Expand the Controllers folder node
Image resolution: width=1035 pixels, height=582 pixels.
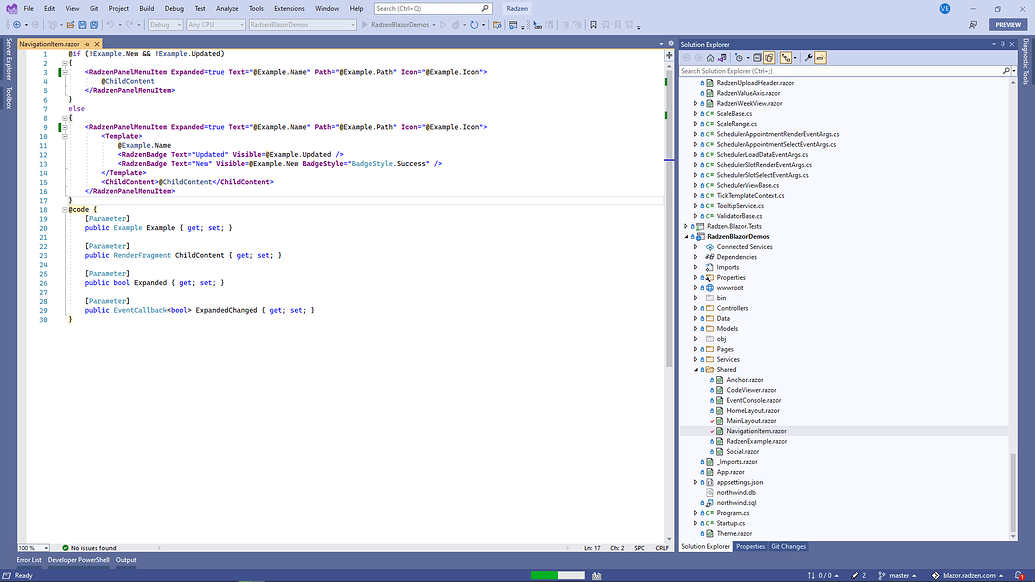tap(697, 308)
